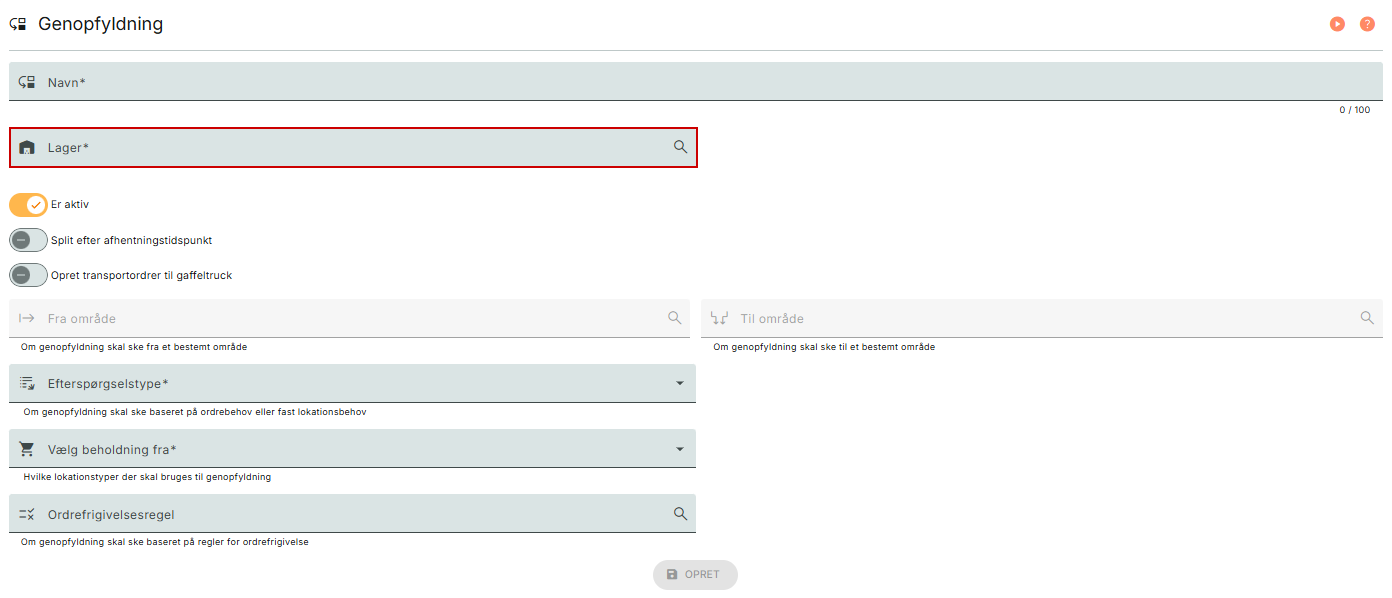
Task: Click the list icon in Efterspørgselstype
Action: click(27, 383)
